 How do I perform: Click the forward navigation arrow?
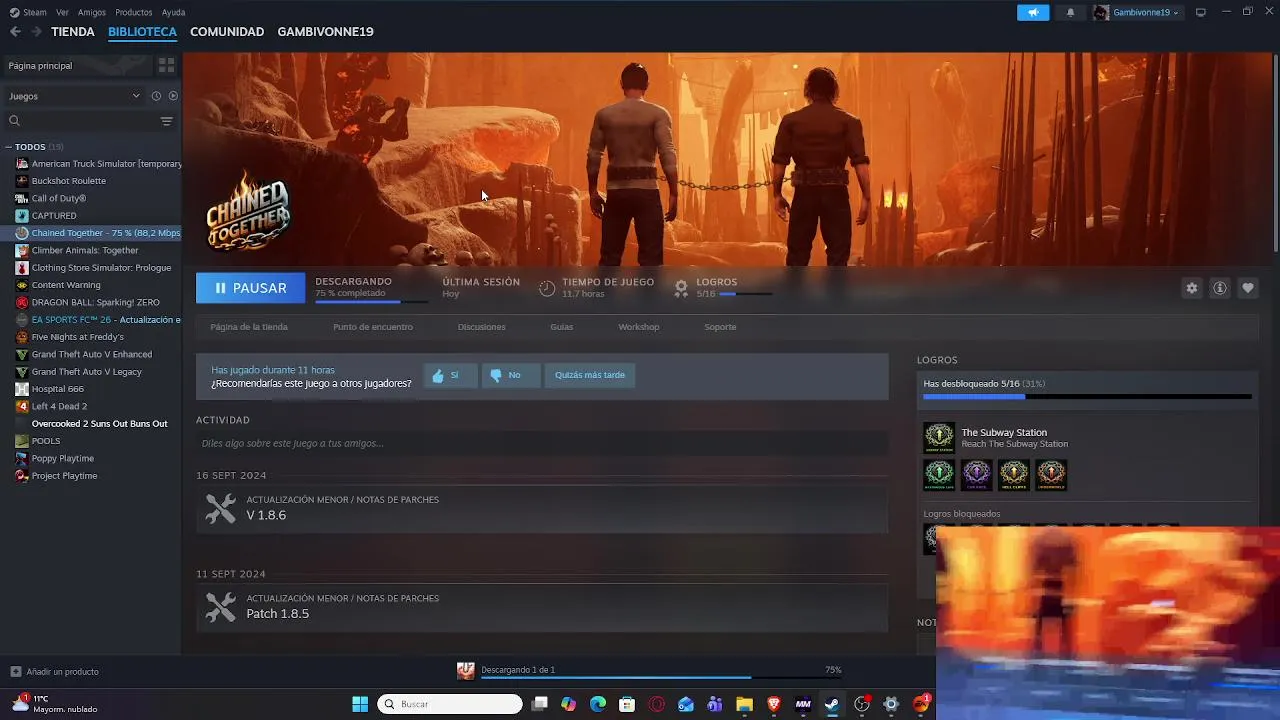point(36,32)
